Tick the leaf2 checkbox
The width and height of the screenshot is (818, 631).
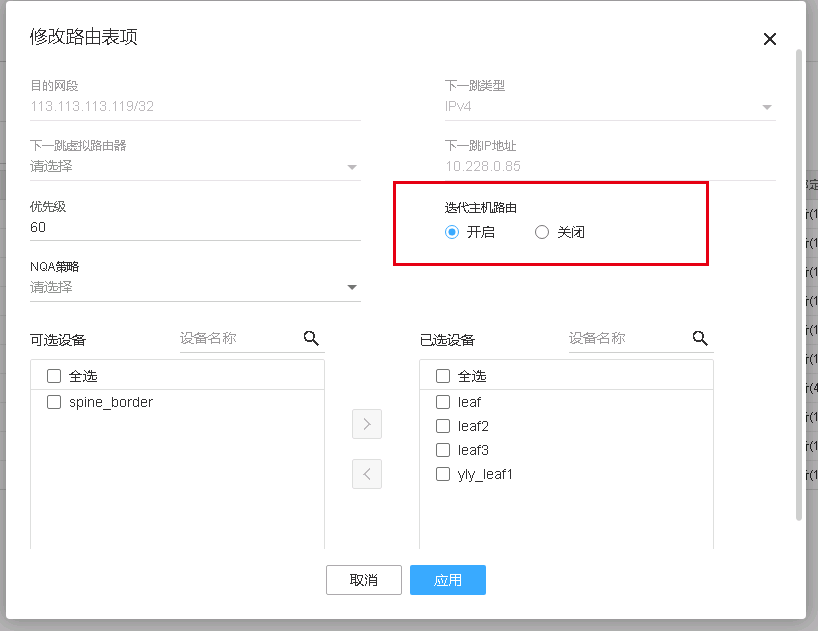point(443,426)
